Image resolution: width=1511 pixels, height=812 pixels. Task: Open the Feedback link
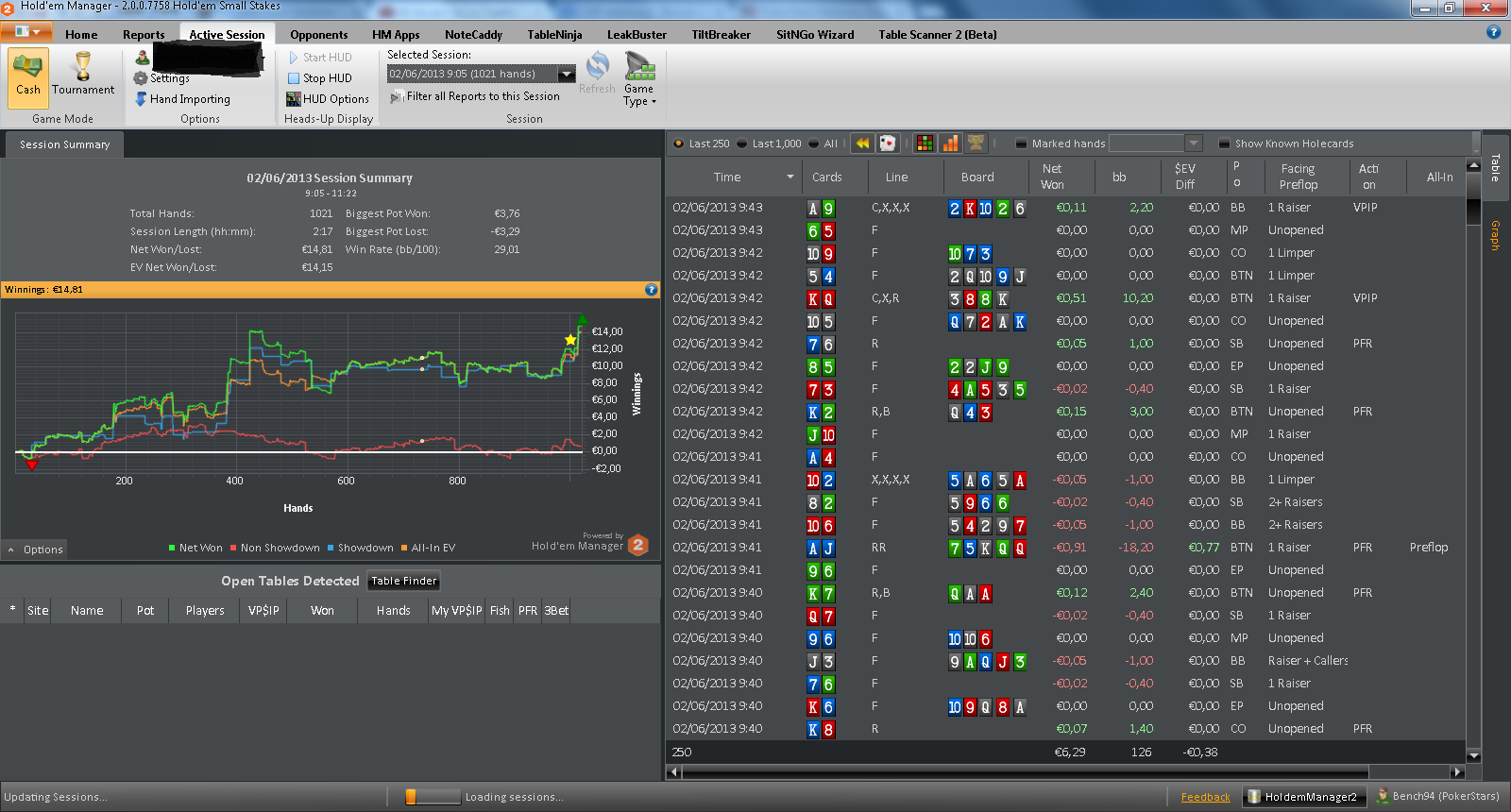tap(1205, 797)
